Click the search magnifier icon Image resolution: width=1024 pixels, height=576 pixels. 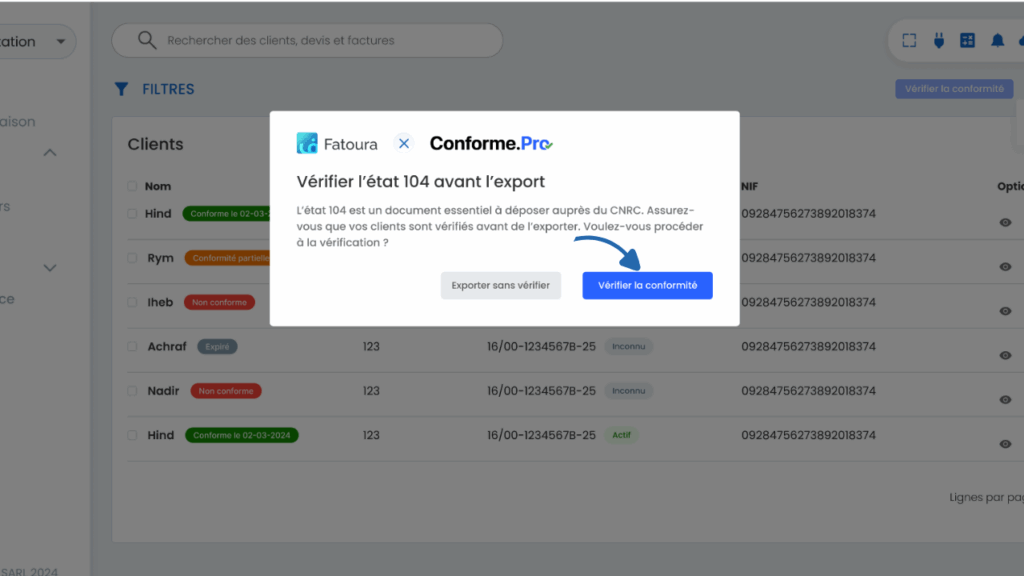click(147, 41)
